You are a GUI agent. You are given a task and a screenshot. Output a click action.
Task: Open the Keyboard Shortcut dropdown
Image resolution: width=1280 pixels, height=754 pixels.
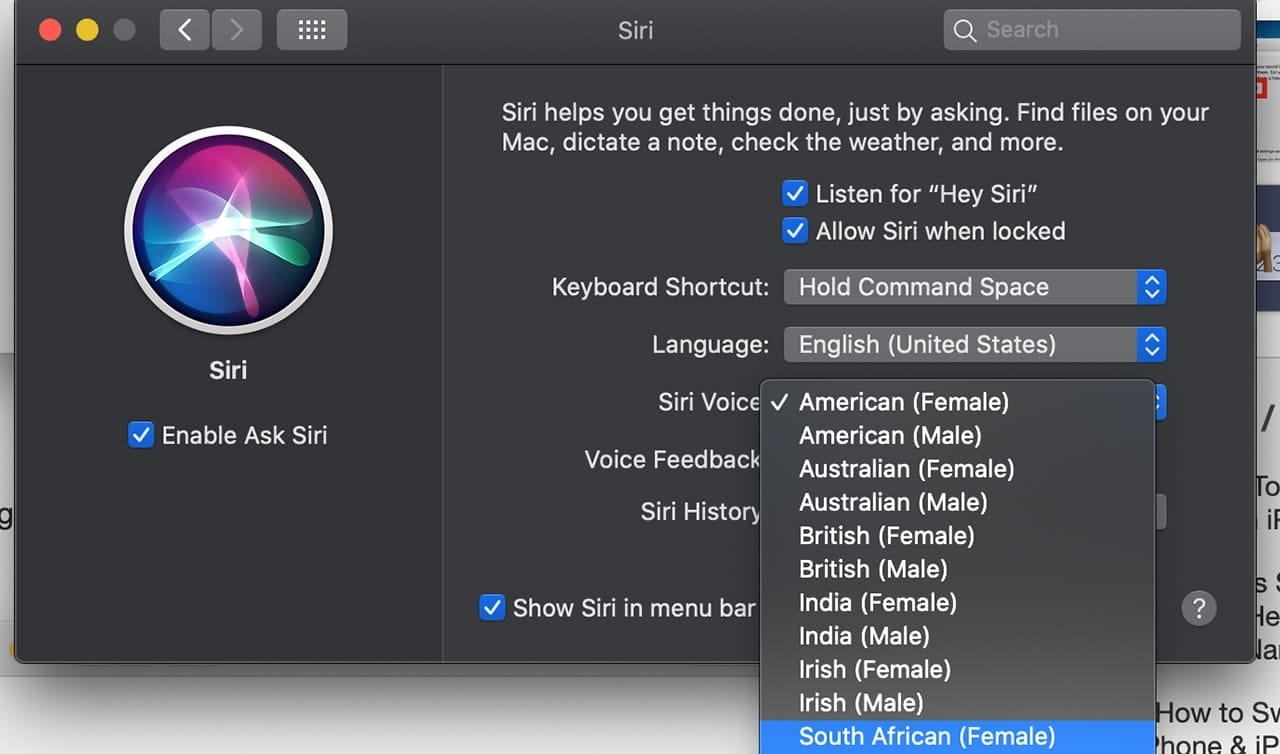(x=974, y=287)
